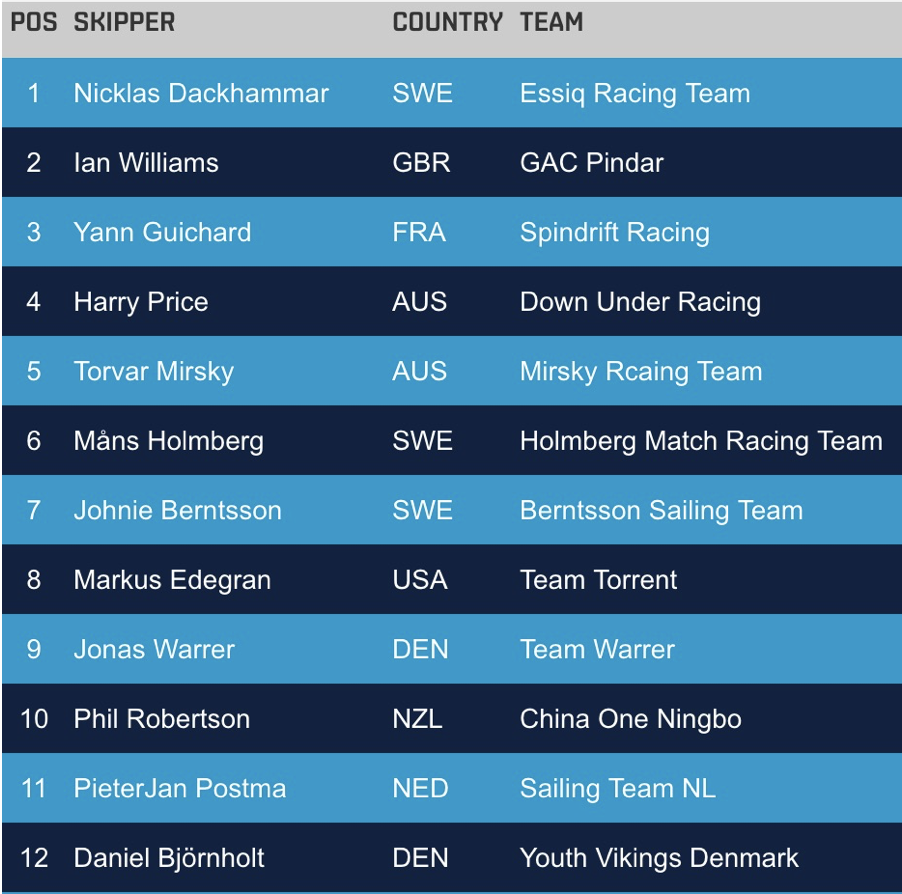Click the TEAM column header

(x=551, y=23)
